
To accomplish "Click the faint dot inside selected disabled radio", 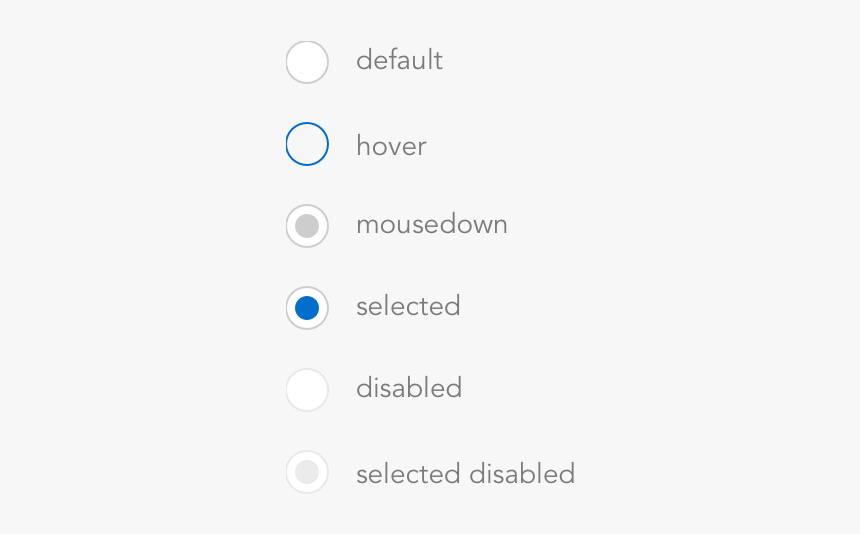I will 307,472.
